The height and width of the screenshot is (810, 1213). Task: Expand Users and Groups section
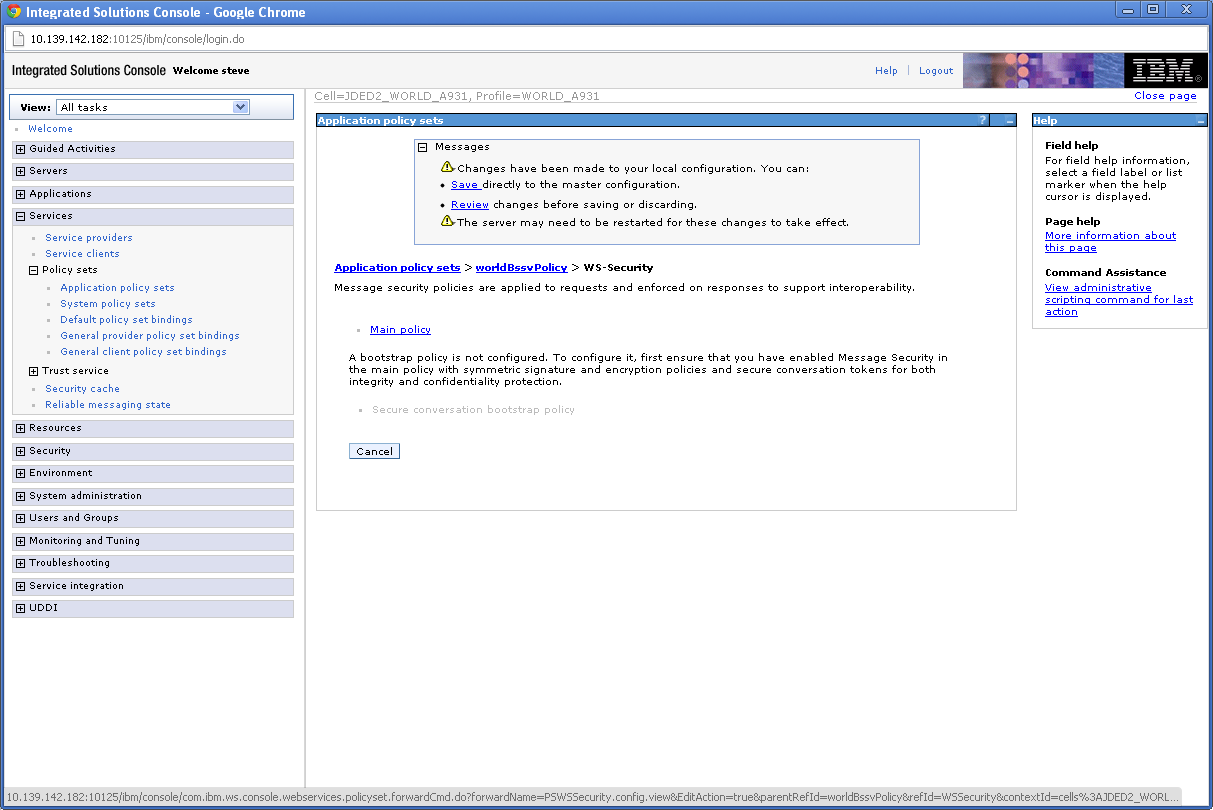click(x=20, y=518)
